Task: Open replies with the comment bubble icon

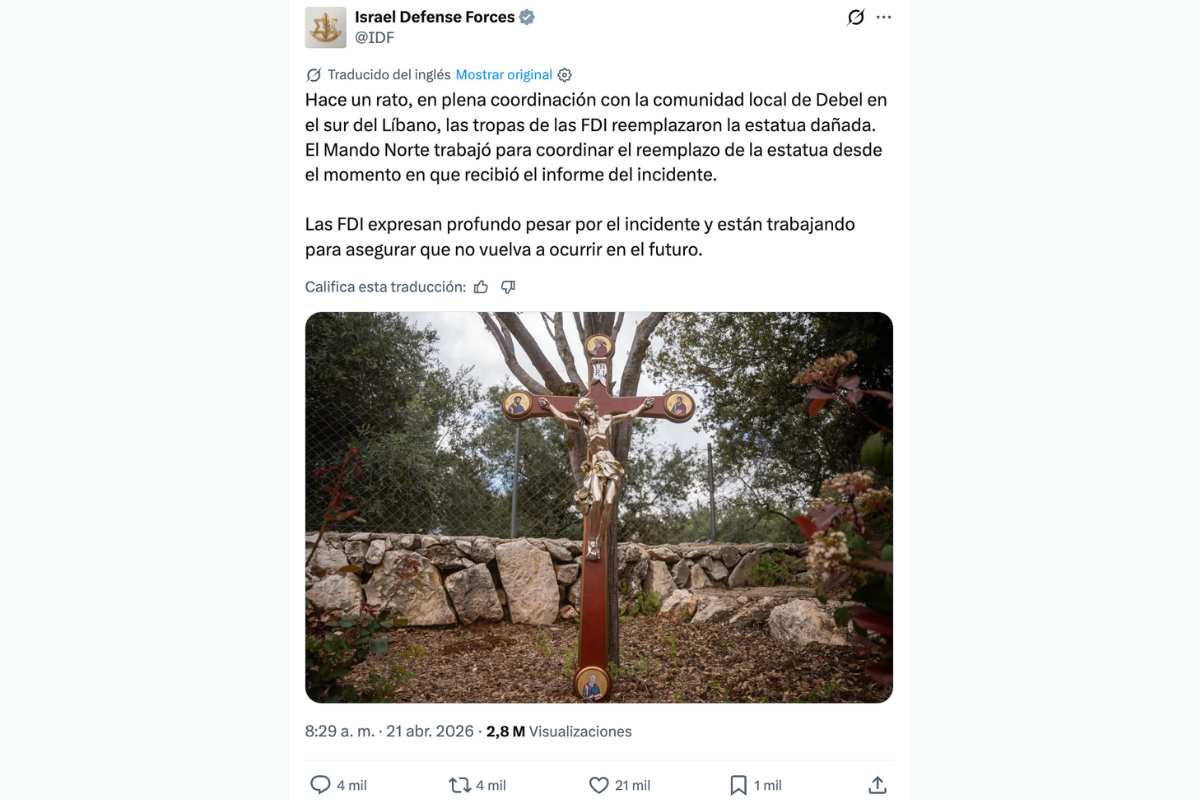Action: click(x=318, y=784)
